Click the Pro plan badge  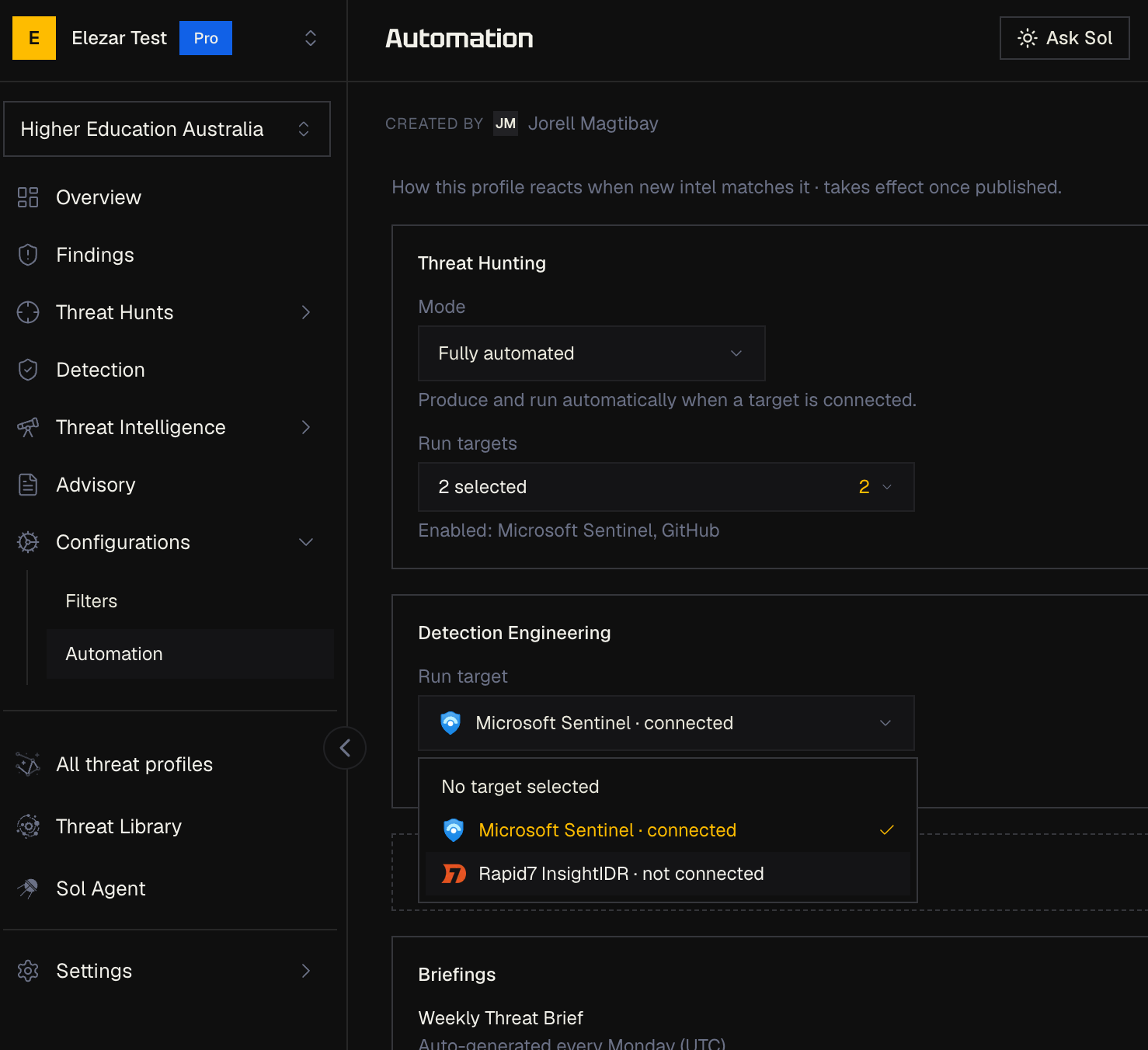click(x=206, y=38)
